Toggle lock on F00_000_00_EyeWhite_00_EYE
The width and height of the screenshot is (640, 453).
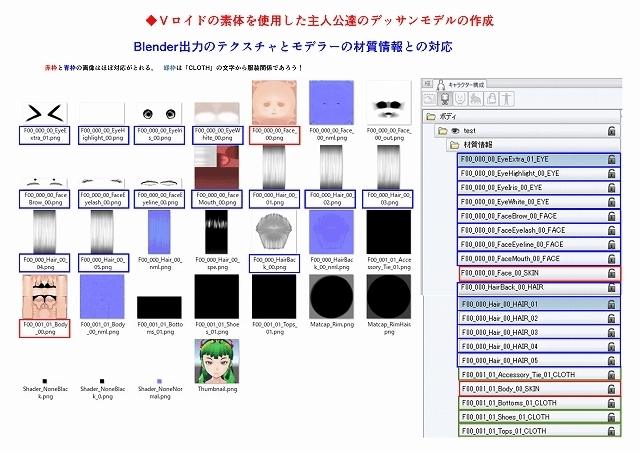click(x=611, y=202)
